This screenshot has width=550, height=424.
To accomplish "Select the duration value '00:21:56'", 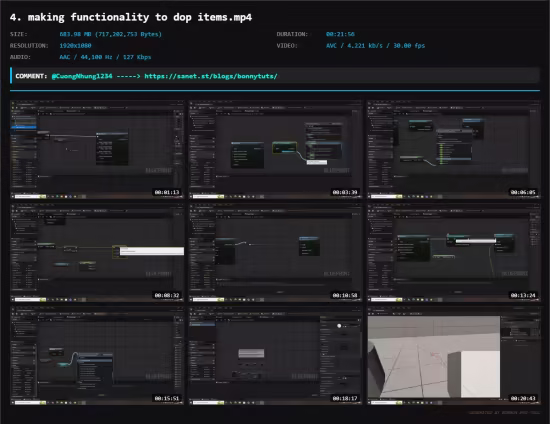I will [x=340, y=34].
